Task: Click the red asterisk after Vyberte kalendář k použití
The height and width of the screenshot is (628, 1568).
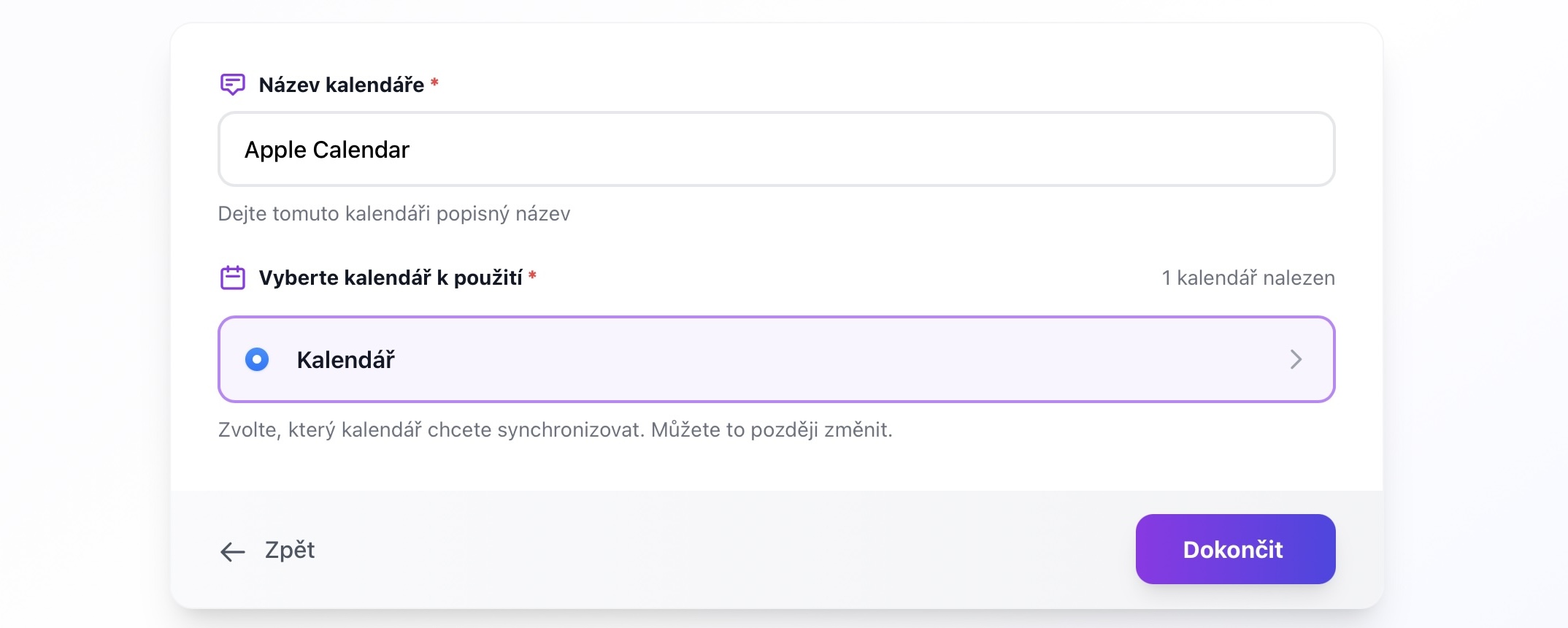Action: (x=532, y=275)
